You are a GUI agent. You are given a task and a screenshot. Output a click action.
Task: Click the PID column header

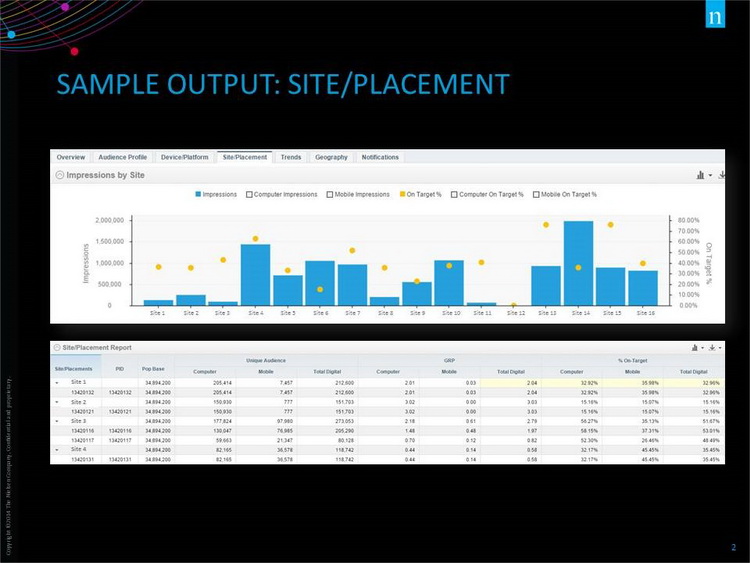[119, 369]
